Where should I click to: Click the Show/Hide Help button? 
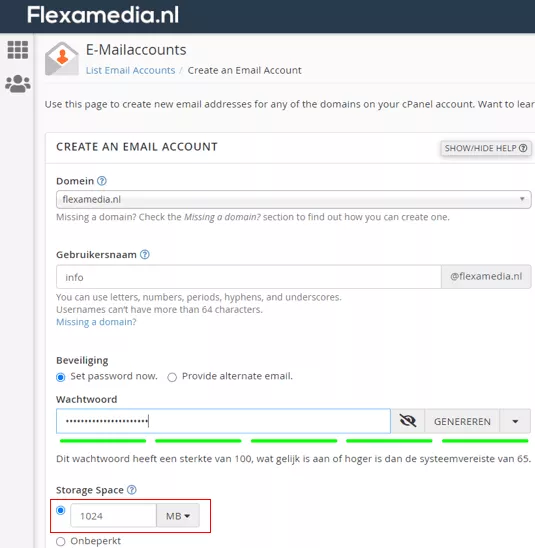486,148
